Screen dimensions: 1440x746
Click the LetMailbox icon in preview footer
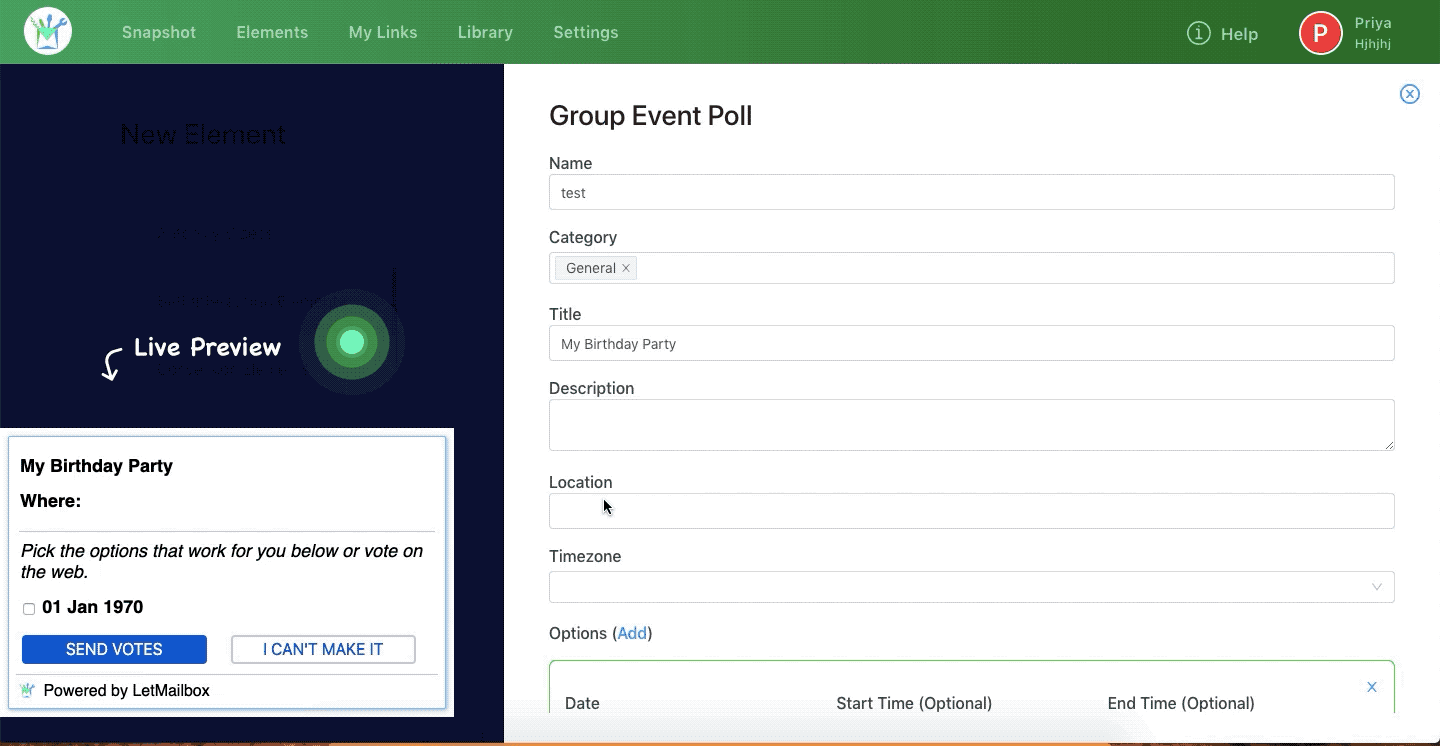click(28, 690)
